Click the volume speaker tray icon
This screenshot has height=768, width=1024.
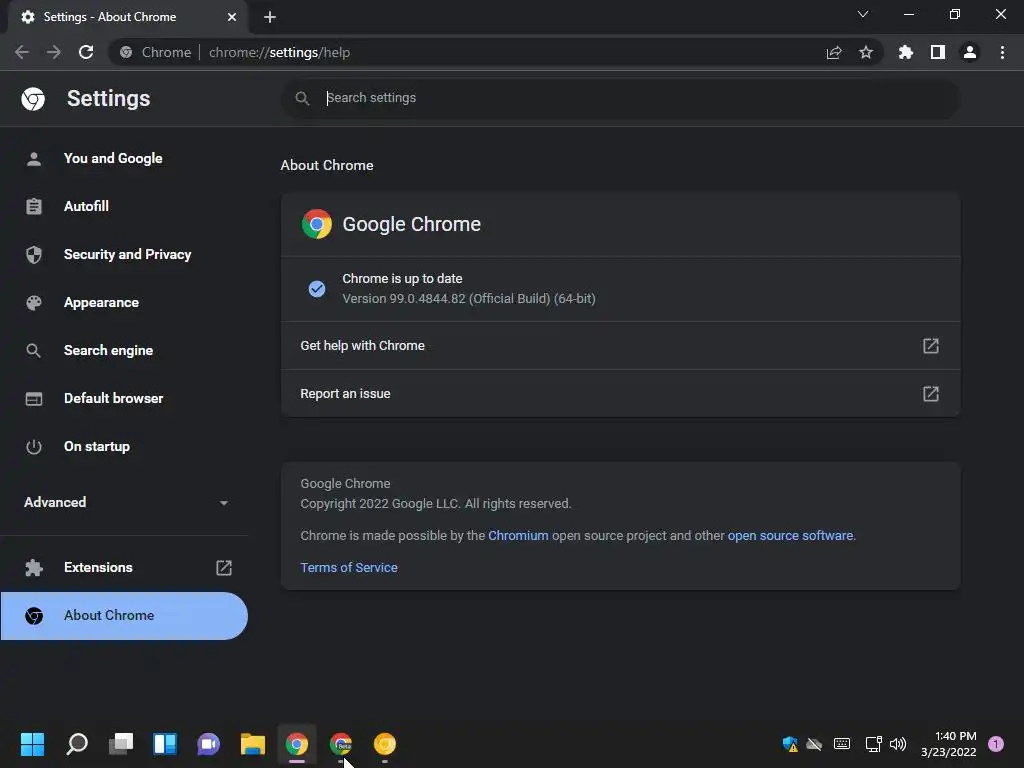tap(898, 744)
